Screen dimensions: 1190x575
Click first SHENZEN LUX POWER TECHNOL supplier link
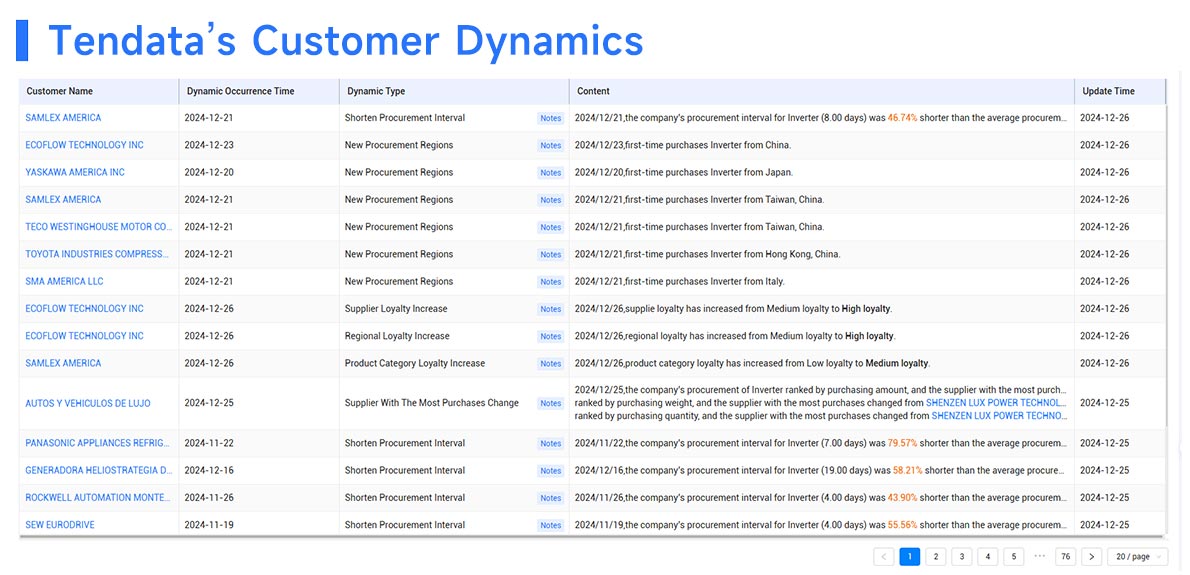(x=996, y=403)
